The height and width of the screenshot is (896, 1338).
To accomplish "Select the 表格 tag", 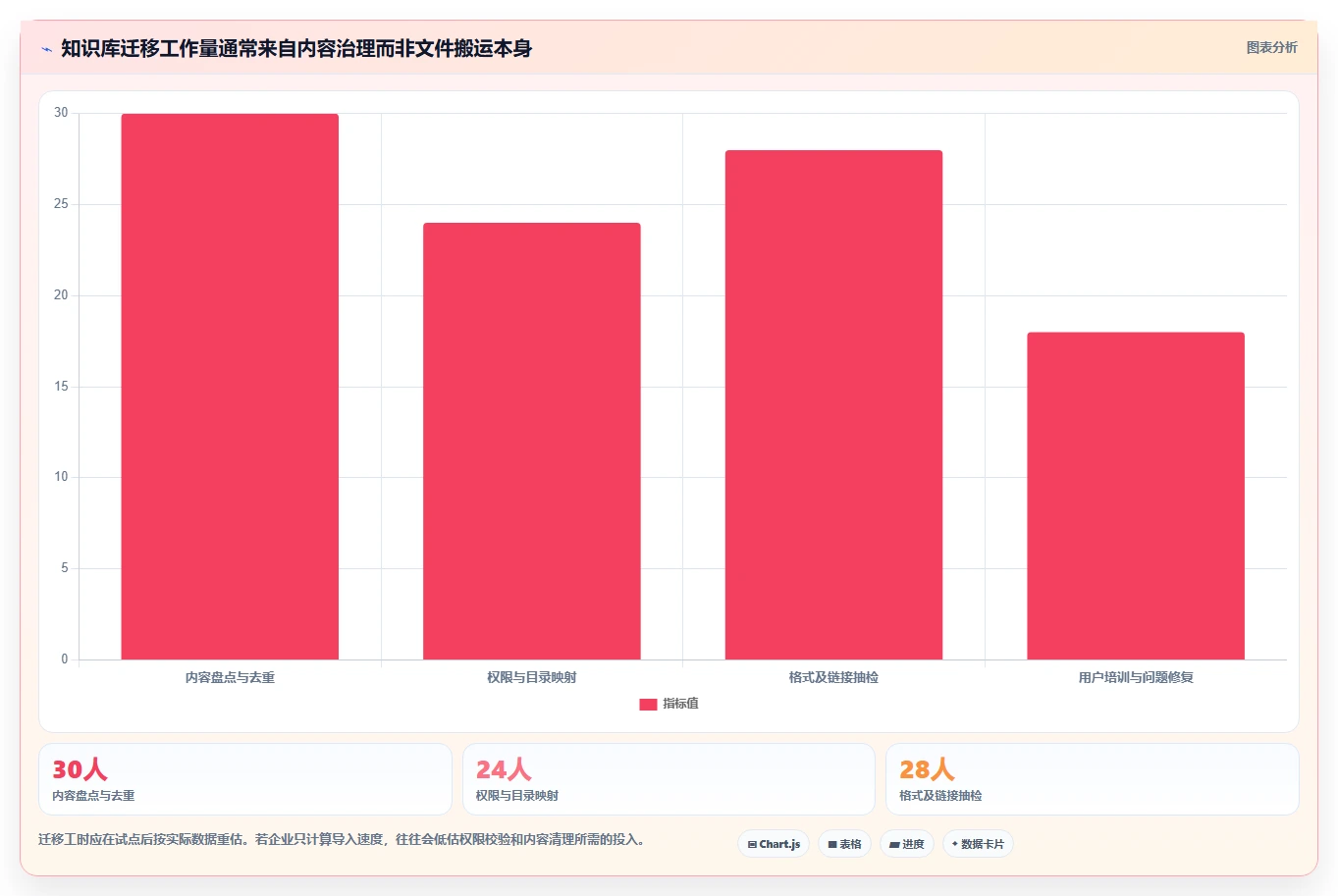I will tap(844, 844).
